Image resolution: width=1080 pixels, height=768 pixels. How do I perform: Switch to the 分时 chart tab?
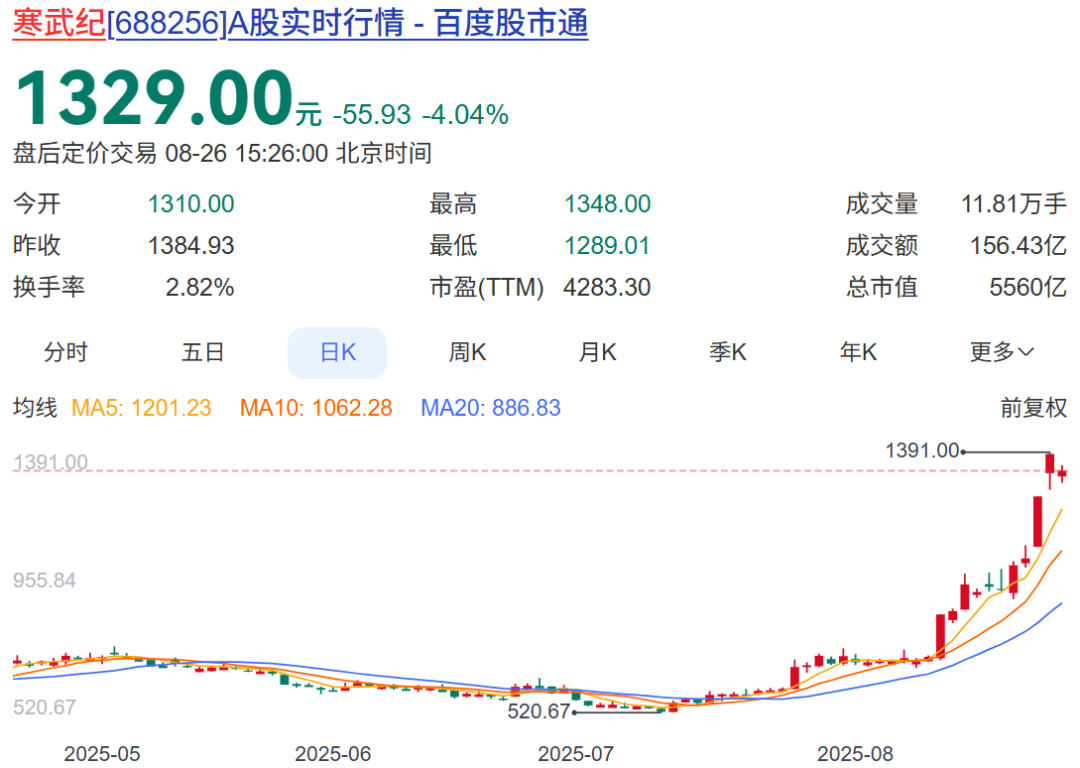click(x=65, y=352)
